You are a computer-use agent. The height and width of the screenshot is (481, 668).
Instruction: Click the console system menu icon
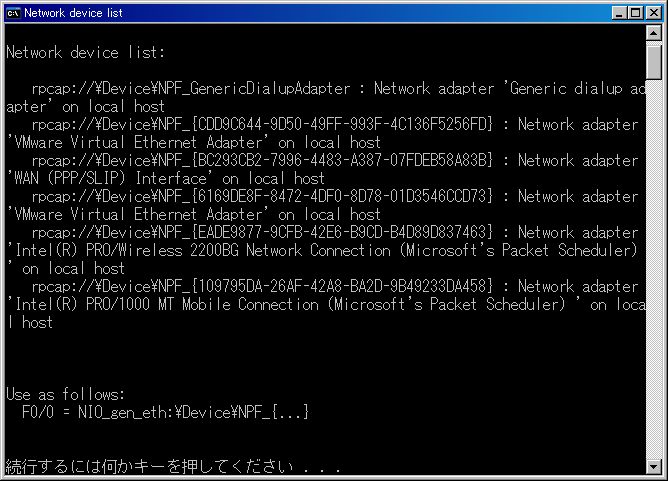pos(13,13)
